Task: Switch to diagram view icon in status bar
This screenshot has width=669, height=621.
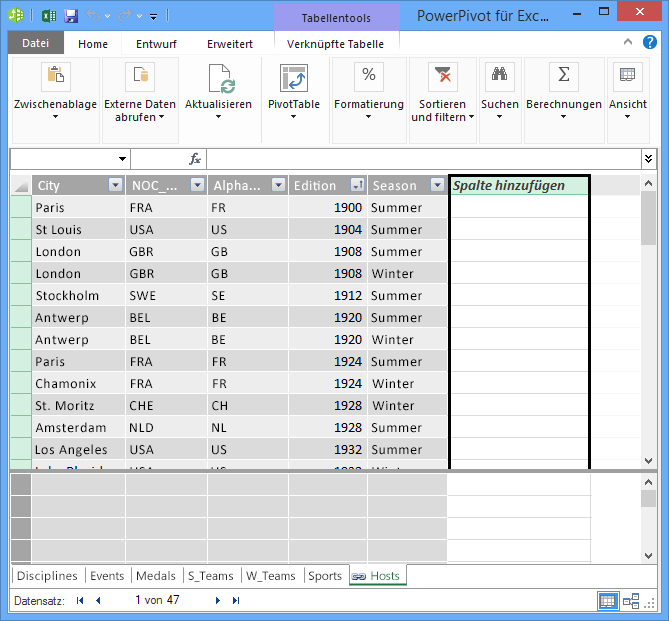Action: click(631, 601)
